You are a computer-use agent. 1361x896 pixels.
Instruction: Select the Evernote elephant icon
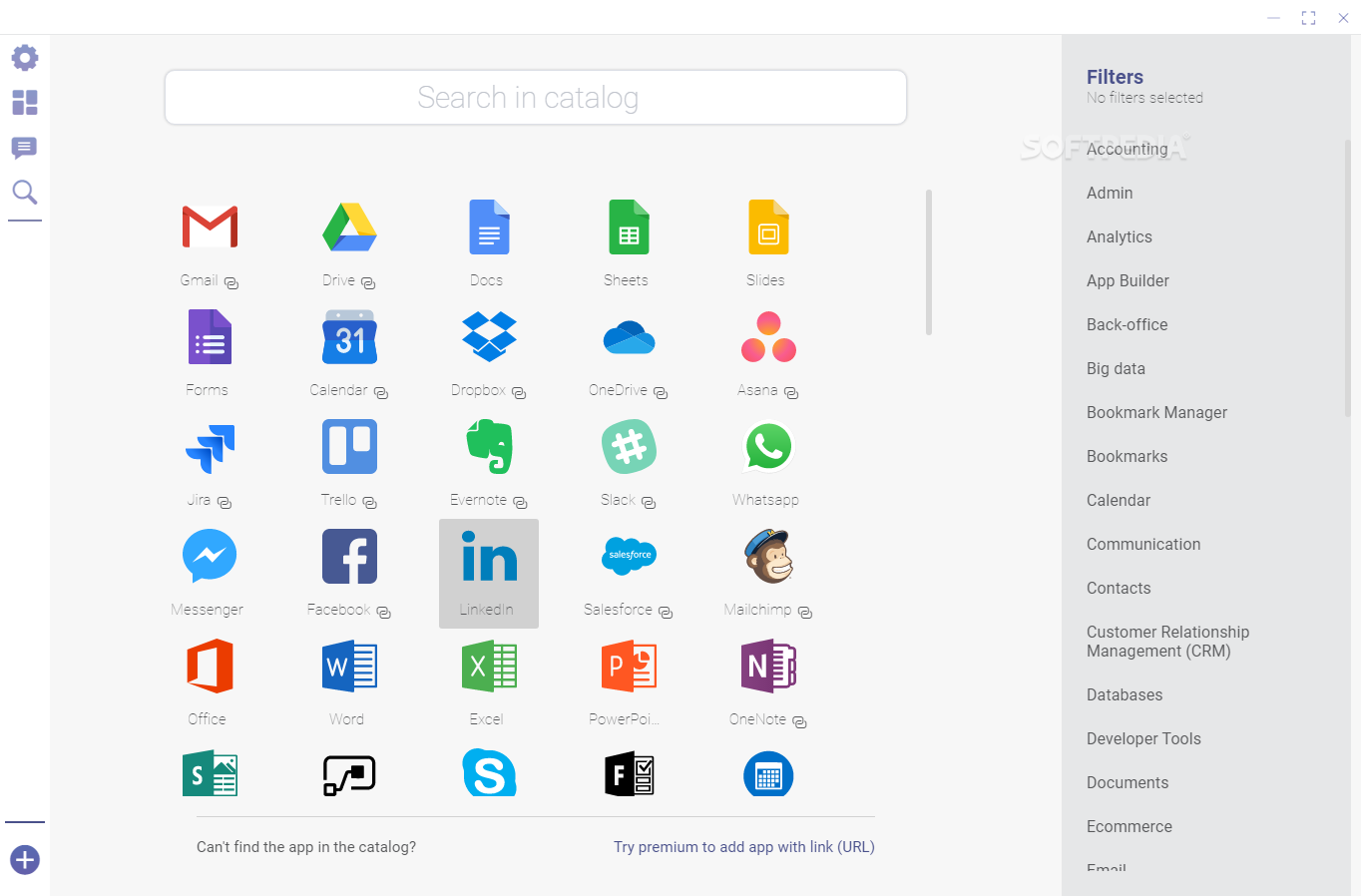(489, 446)
